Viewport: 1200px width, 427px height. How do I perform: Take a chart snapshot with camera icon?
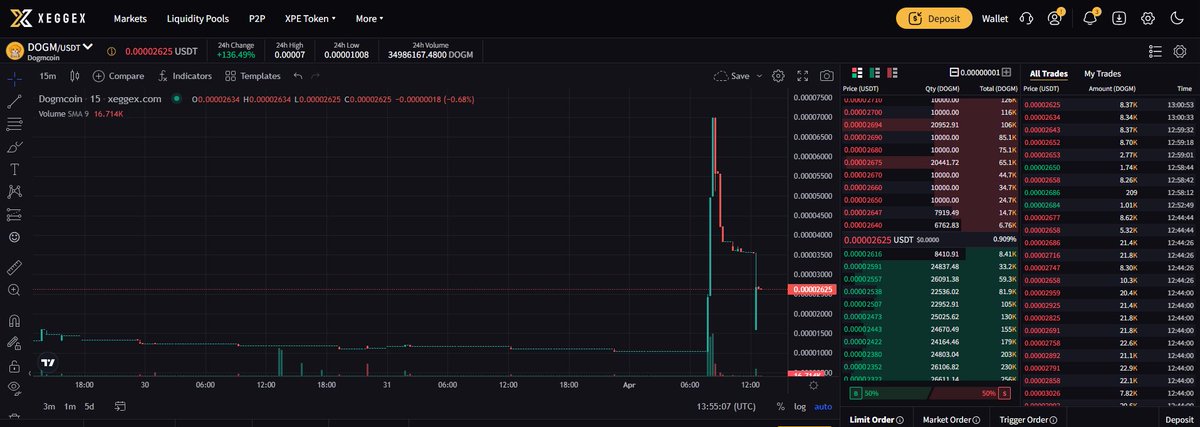[x=827, y=76]
